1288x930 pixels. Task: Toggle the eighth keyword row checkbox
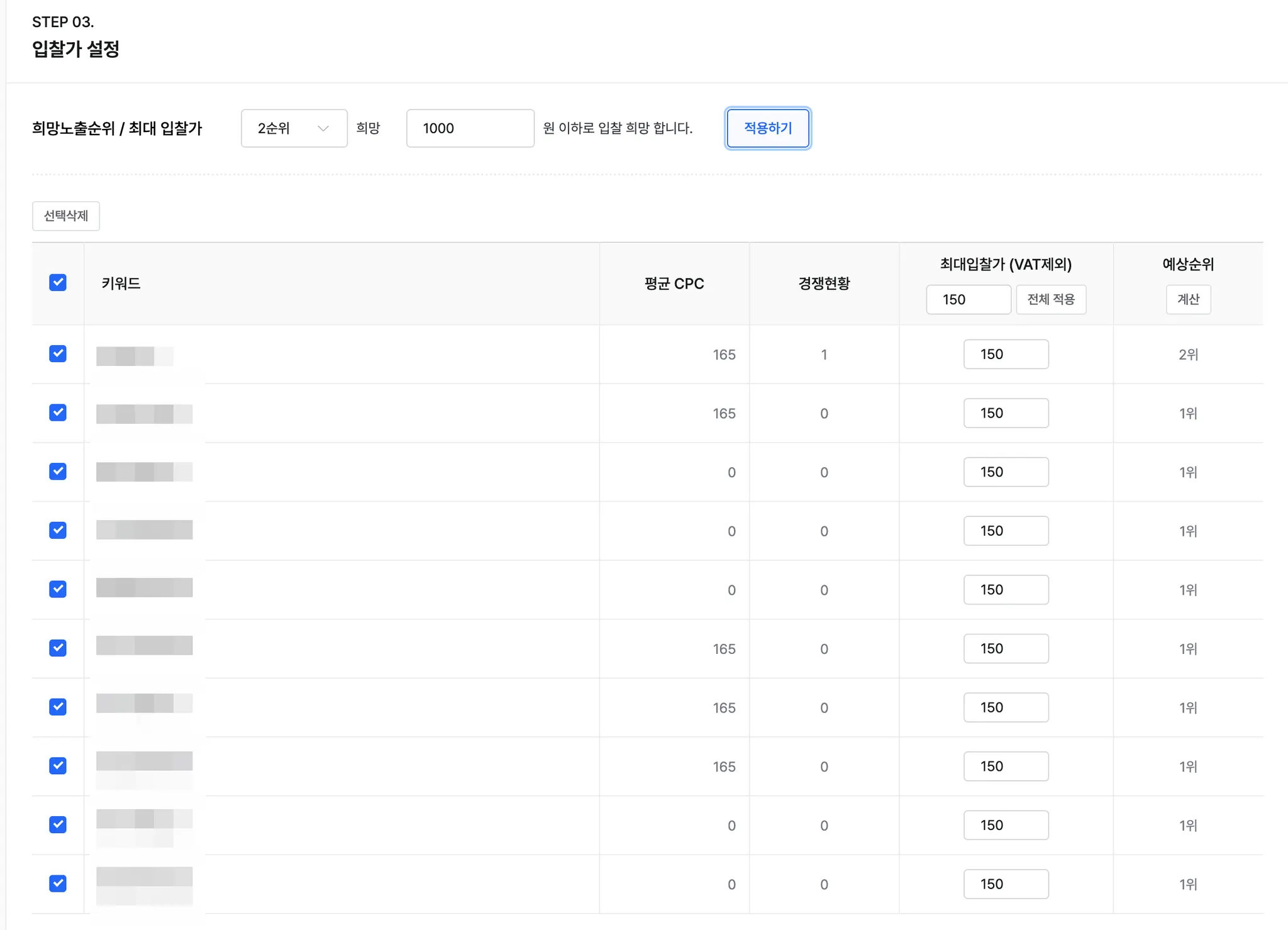(58, 766)
